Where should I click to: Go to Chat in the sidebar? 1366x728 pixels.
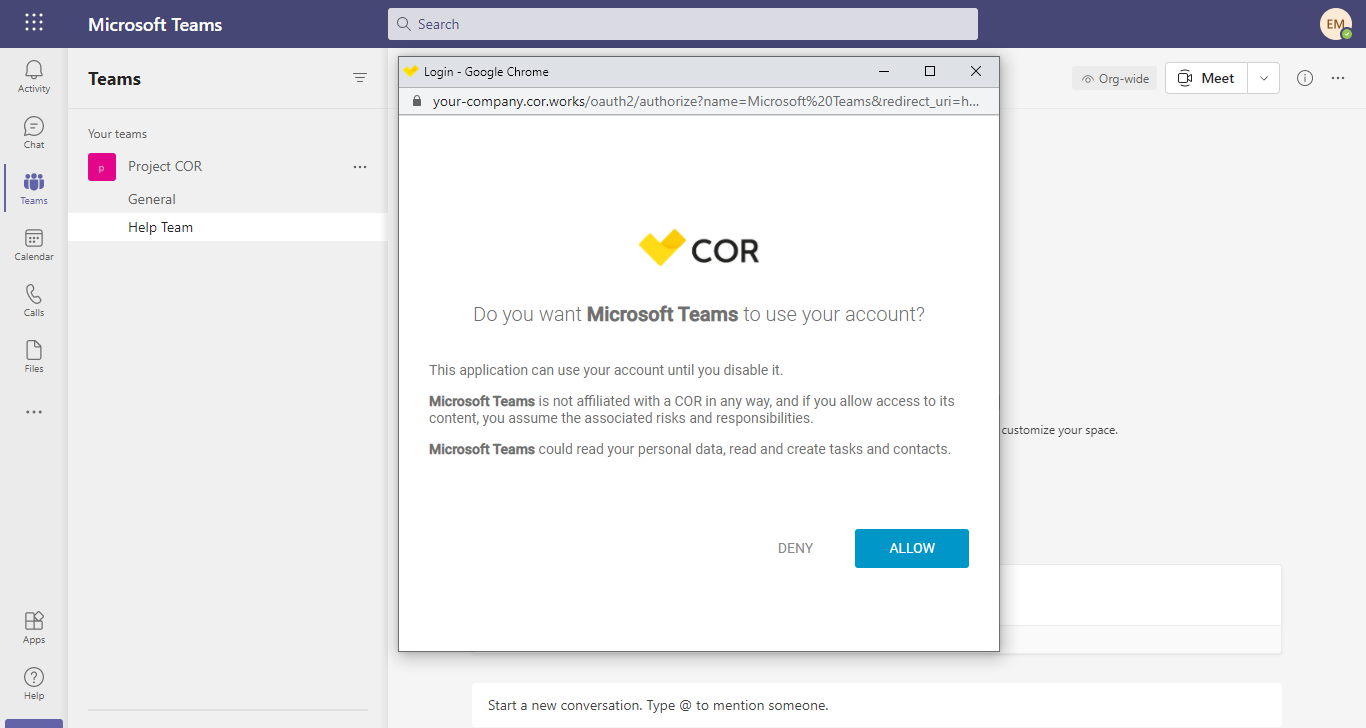pos(34,132)
